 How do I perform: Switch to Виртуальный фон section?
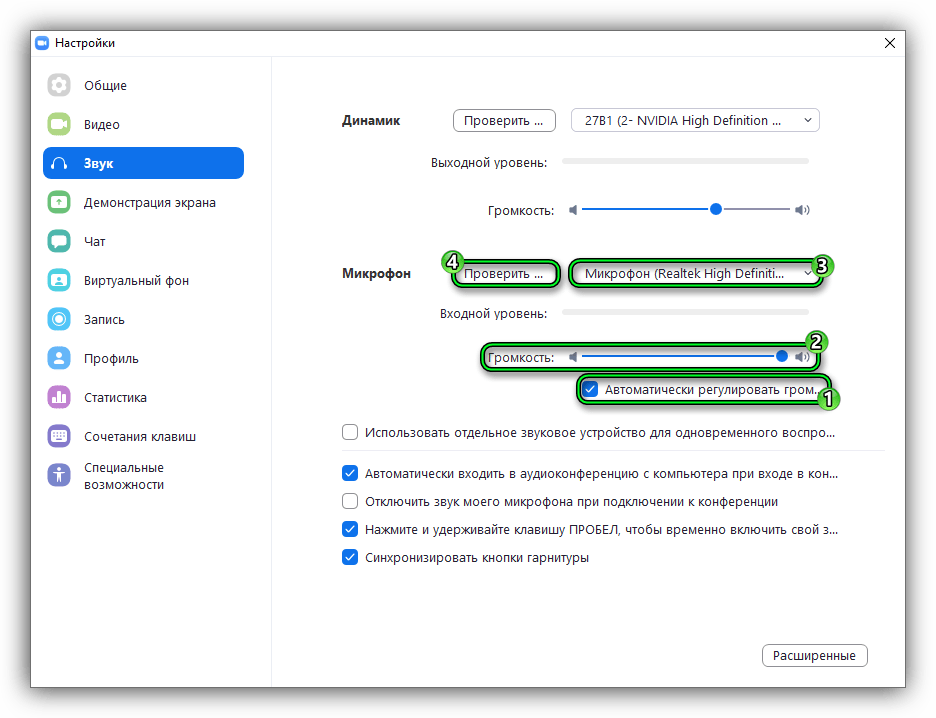coord(143,281)
